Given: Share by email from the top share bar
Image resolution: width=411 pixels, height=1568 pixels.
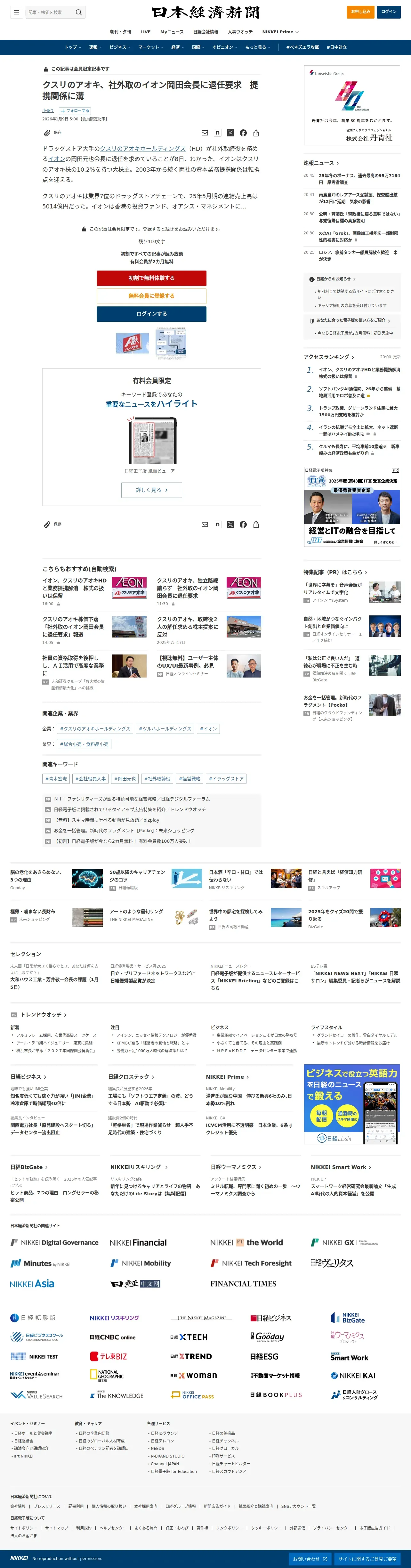Looking at the screenshot, I should tap(205, 133).
